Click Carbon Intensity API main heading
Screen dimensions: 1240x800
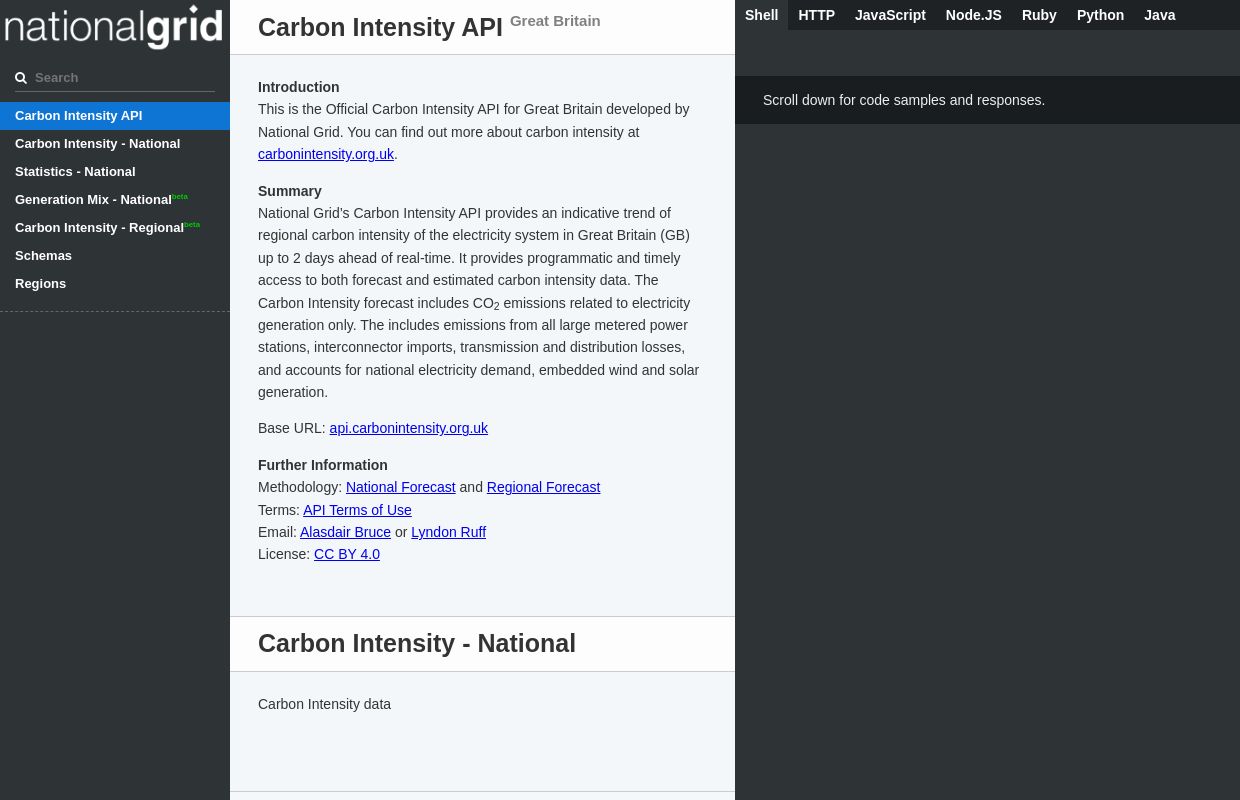tap(380, 27)
